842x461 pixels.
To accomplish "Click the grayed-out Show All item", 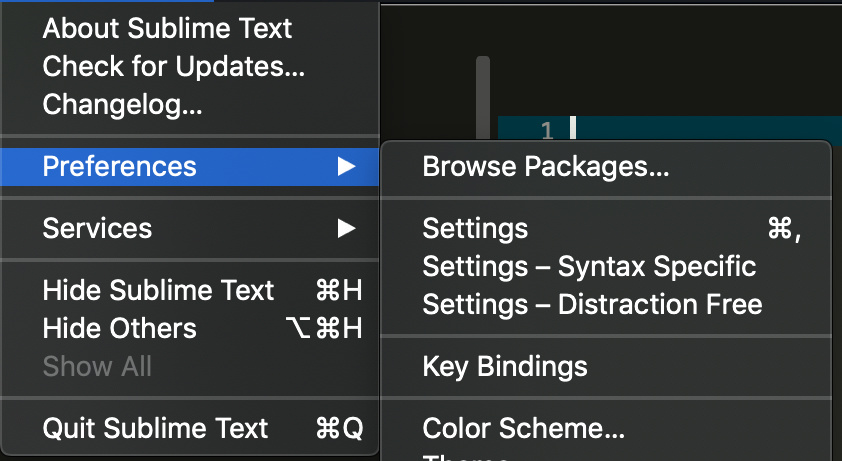I will pos(97,366).
